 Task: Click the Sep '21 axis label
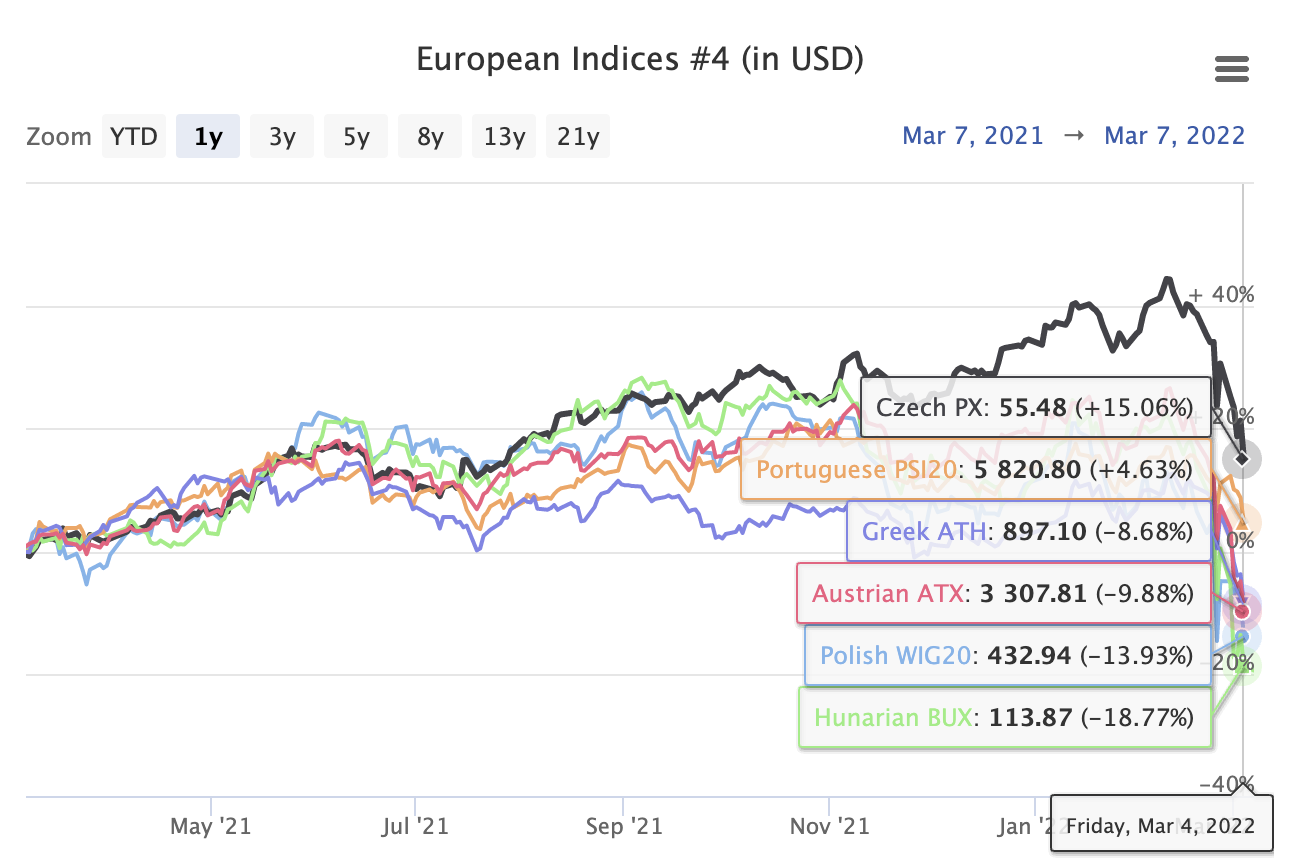(624, 826)
